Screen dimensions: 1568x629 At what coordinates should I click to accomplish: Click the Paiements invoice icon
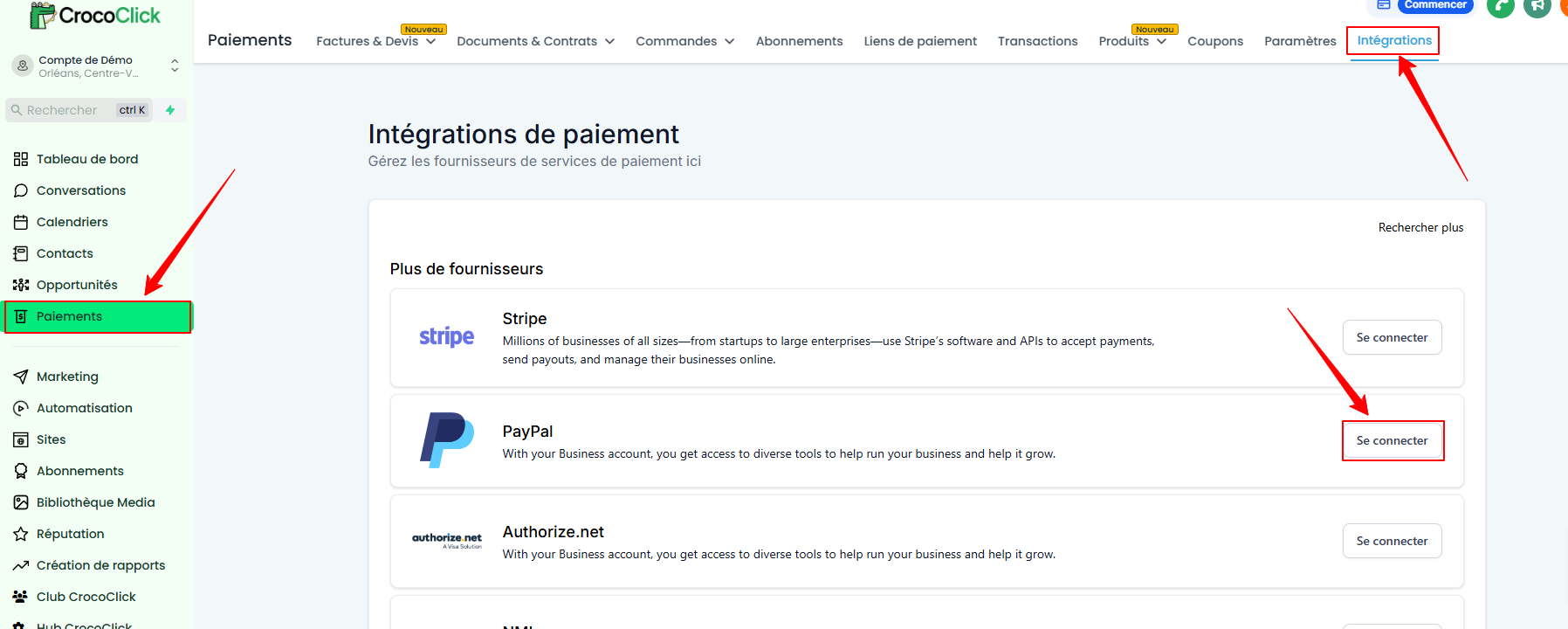click(21, 316)
